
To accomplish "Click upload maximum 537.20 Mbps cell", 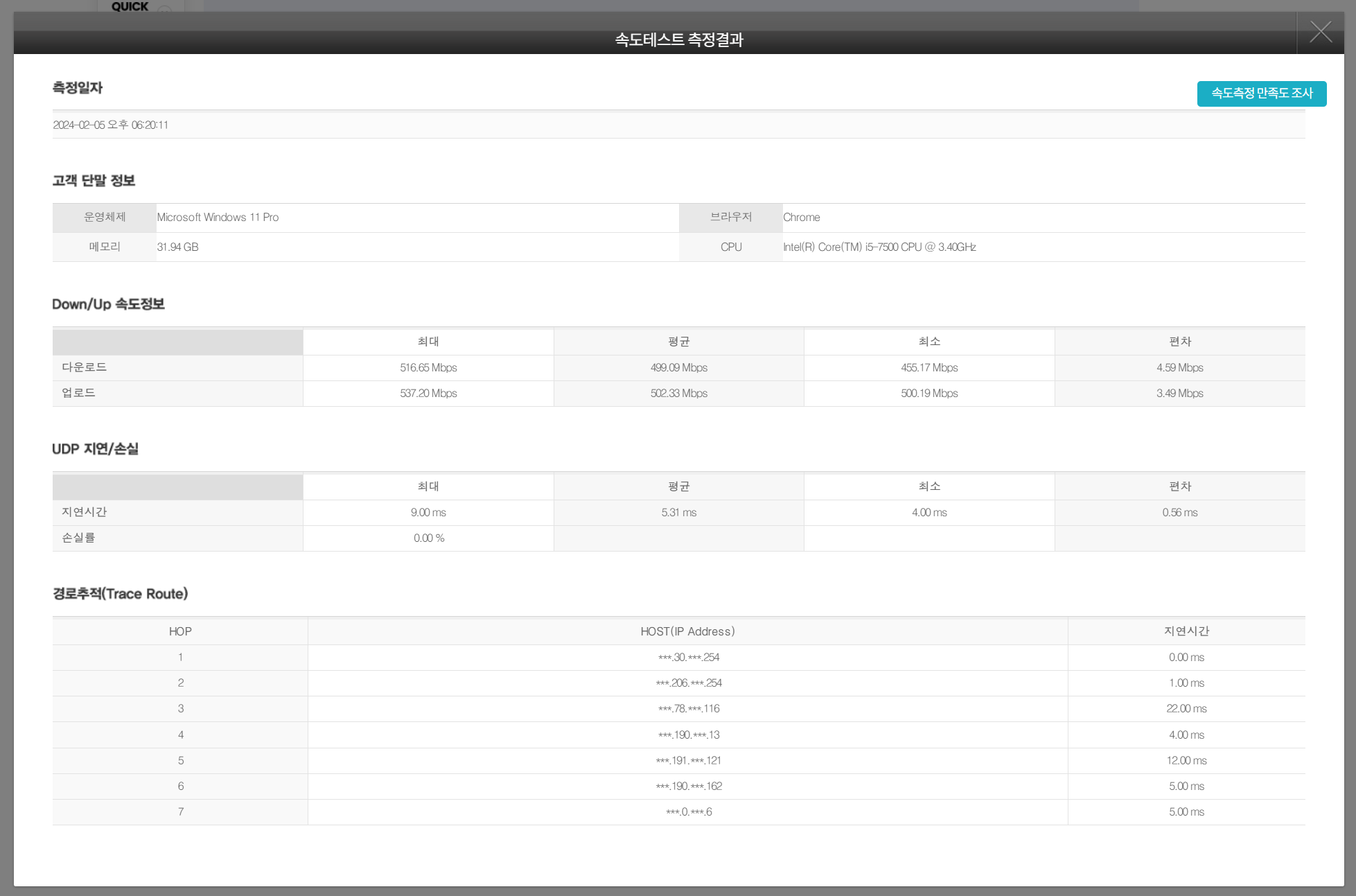I will click(x=428, y=394).
